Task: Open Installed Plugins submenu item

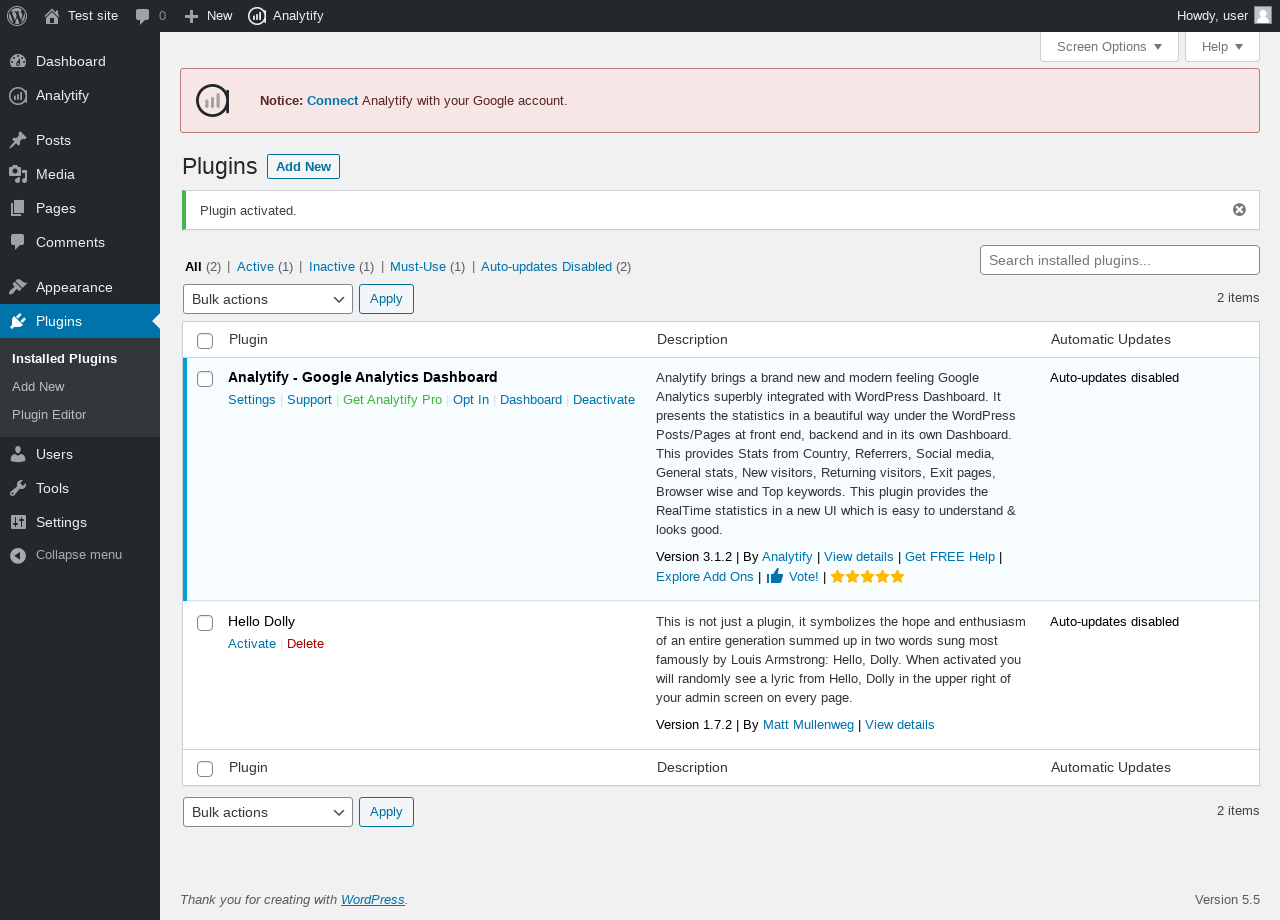Action: [64, 358]
